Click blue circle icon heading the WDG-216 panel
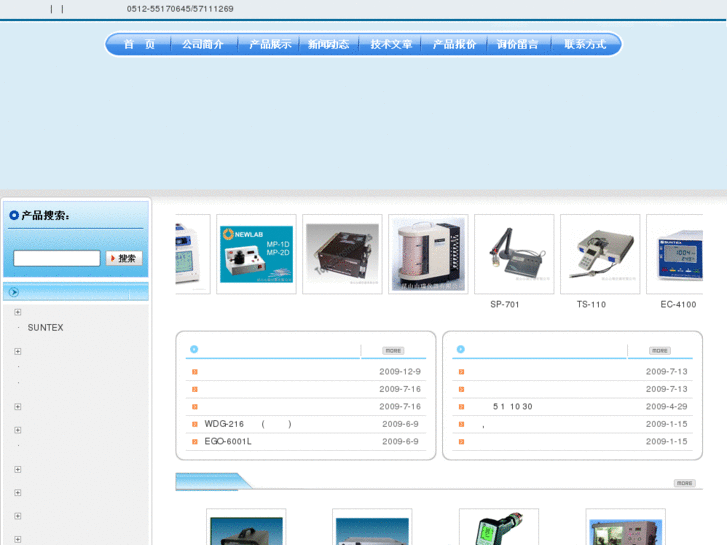 pos(194,349)
